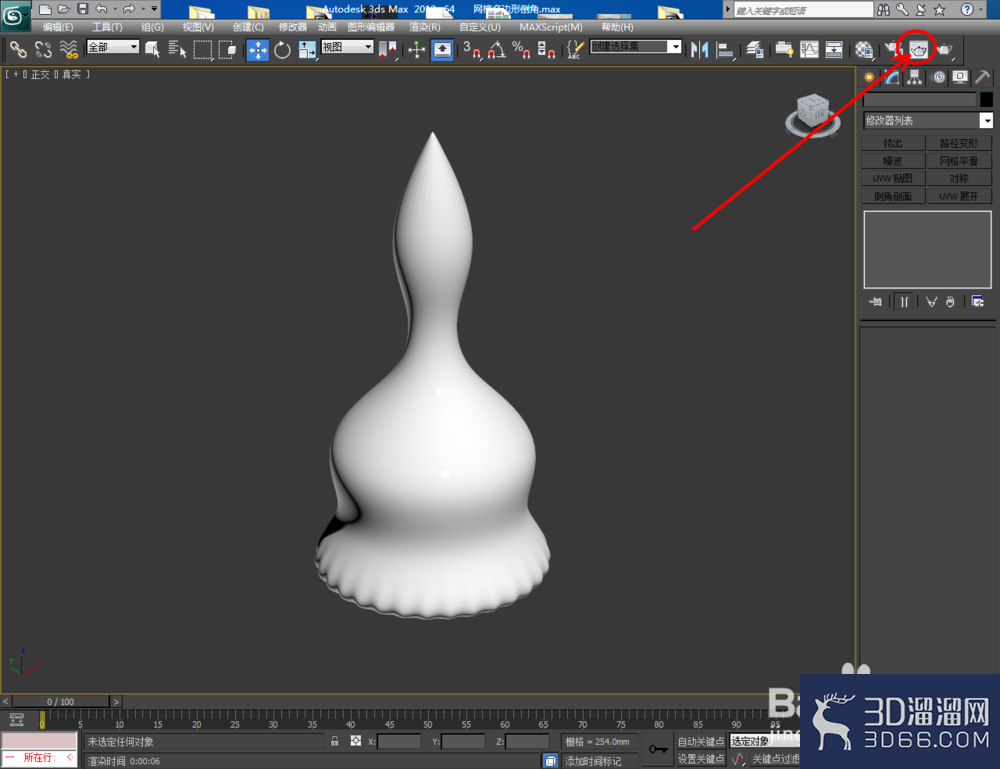Toggle the Angle Snap button
1000x769 pixels.
497,50
